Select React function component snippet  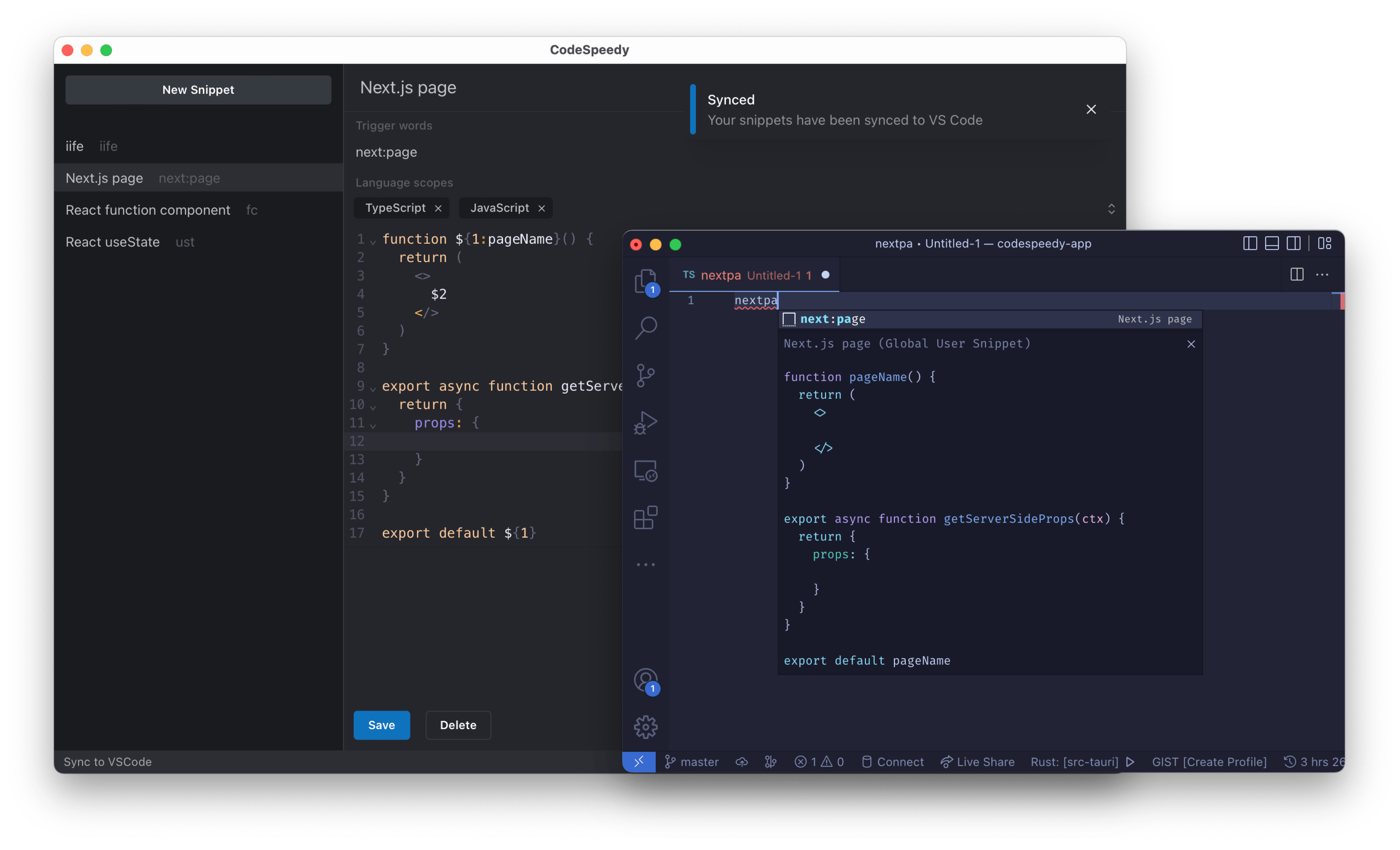pyautogui.click(x=198, y=209)
